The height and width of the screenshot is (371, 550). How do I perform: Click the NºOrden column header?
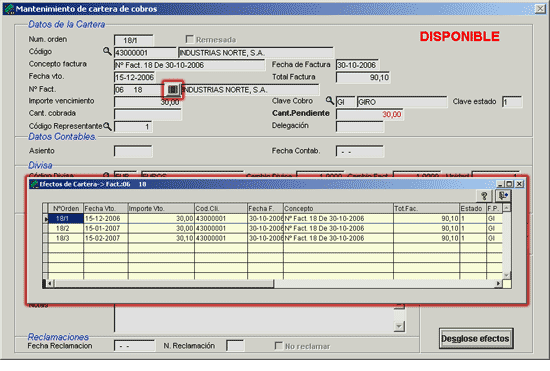point(66,208)
